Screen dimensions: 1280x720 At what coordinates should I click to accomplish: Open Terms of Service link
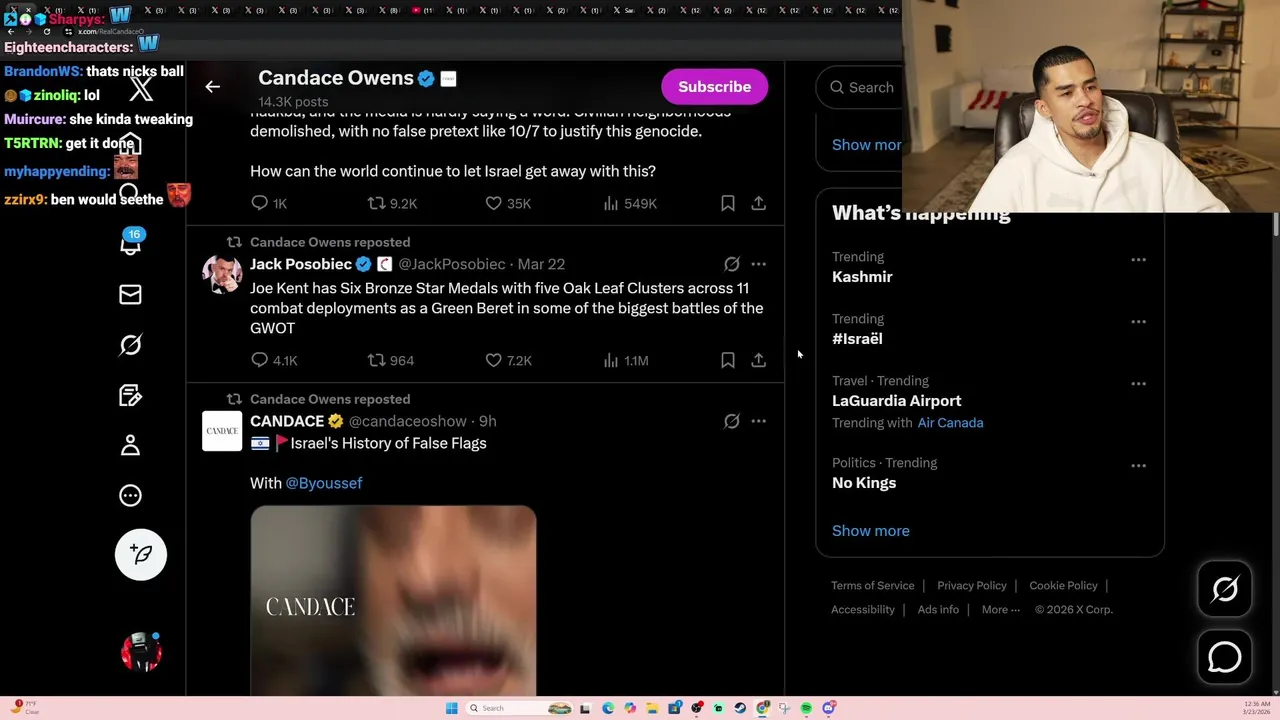[873, 586]
